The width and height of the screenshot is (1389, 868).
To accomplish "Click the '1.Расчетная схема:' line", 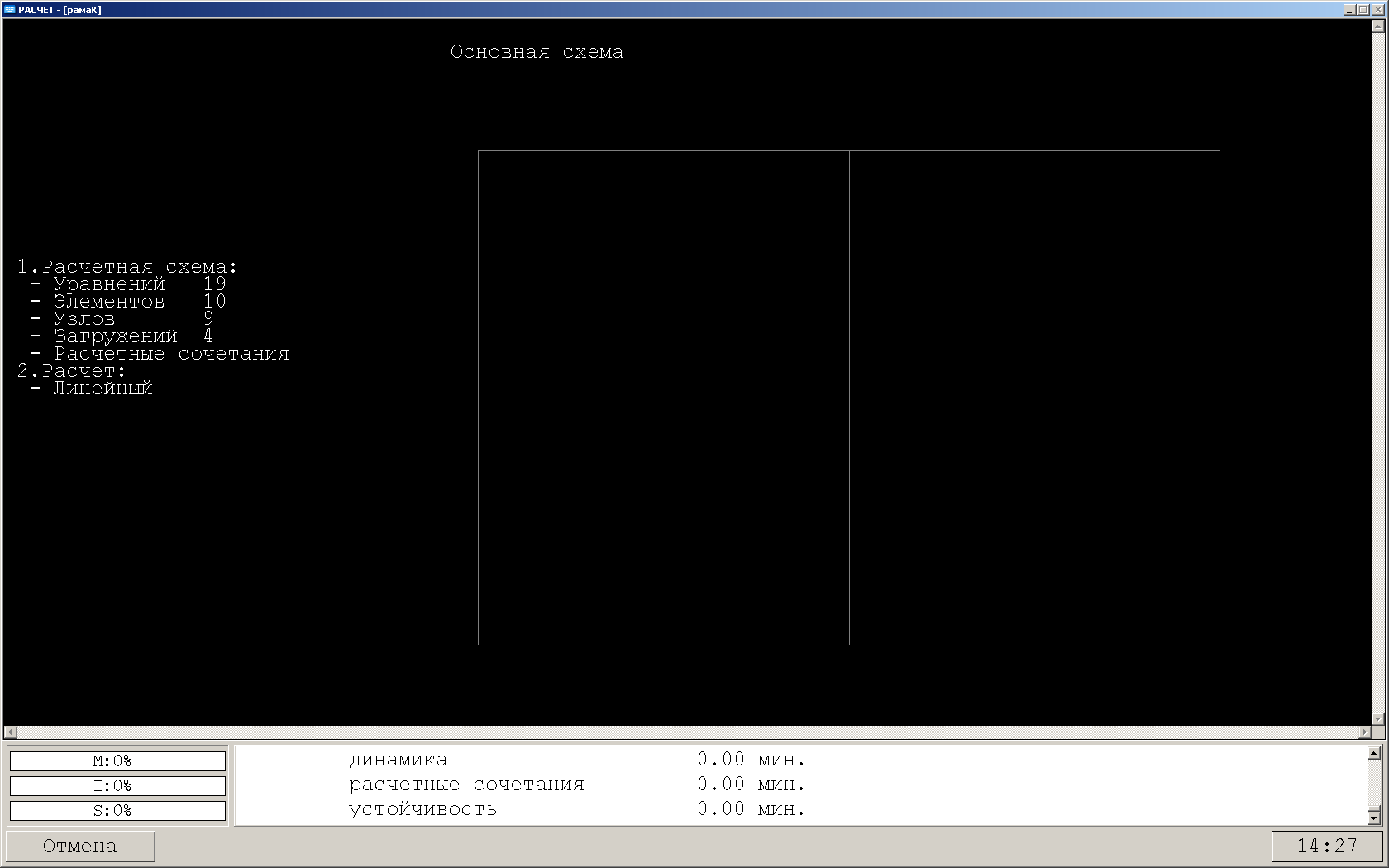I will tap(127, 267).
